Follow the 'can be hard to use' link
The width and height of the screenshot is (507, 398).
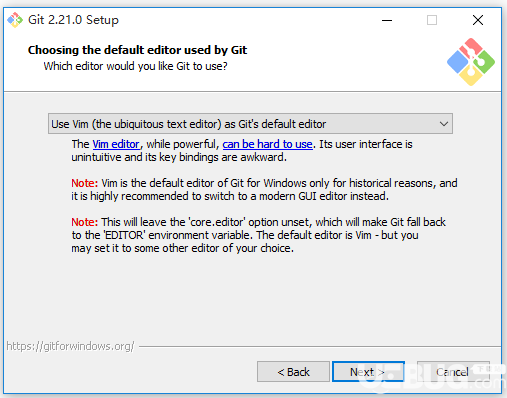point(268,144)
